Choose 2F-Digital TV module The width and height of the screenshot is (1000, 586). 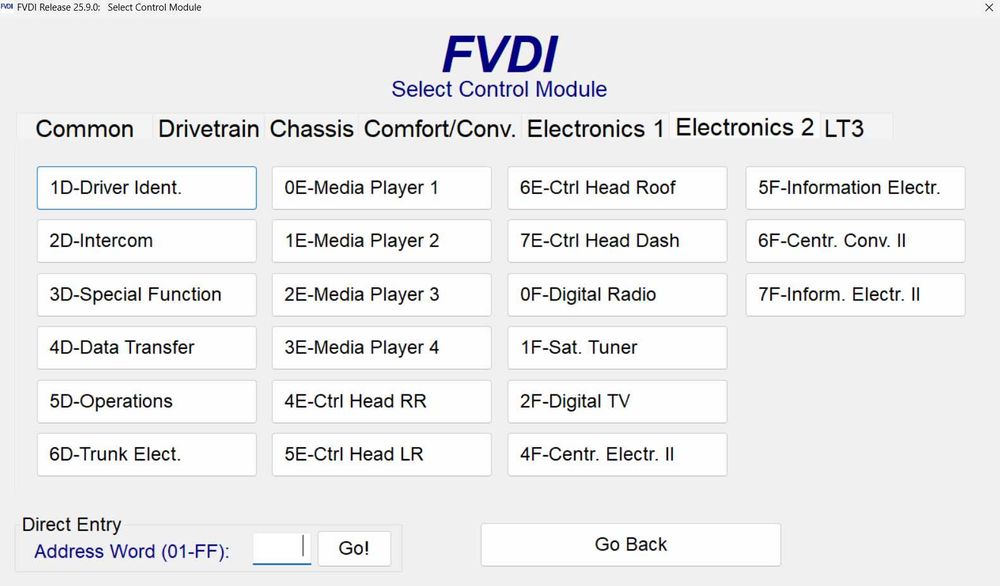point(617,401)
